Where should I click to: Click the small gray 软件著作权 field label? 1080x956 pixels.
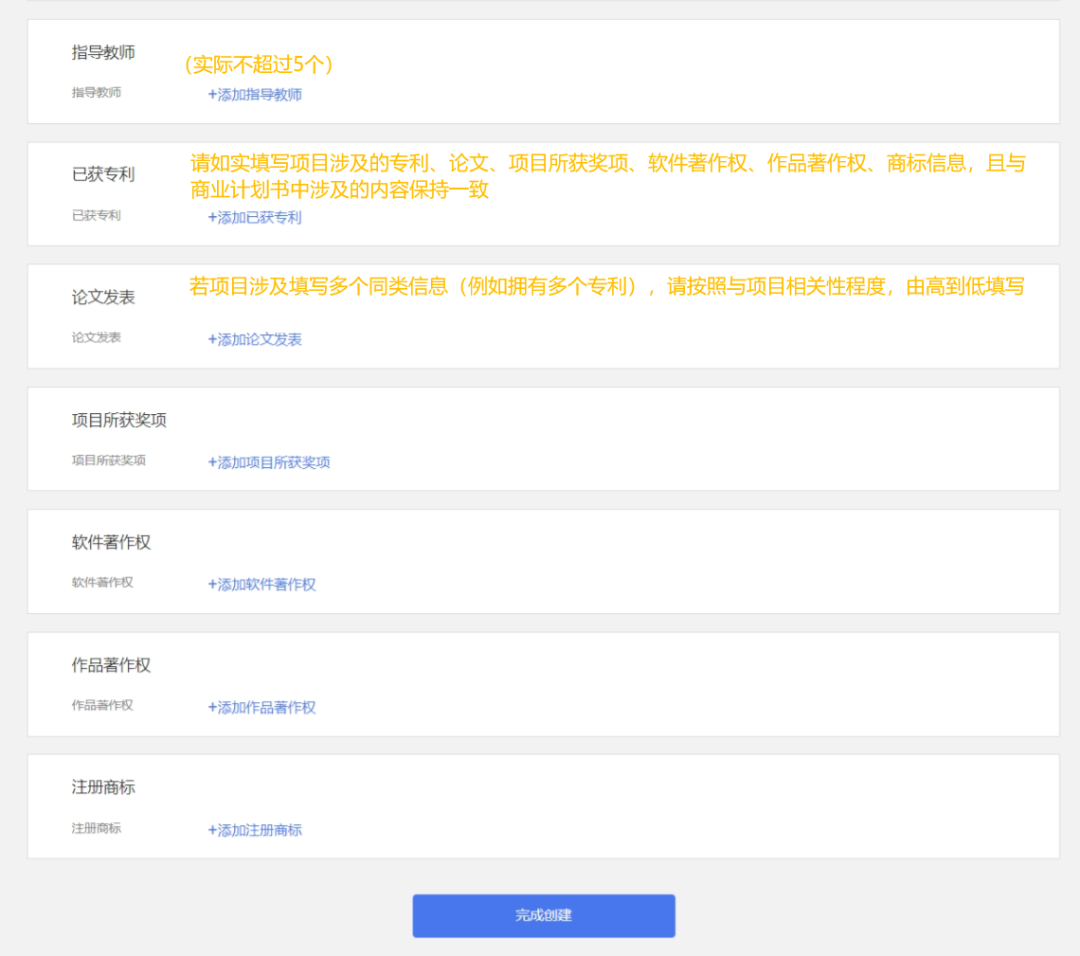[102, 582]
